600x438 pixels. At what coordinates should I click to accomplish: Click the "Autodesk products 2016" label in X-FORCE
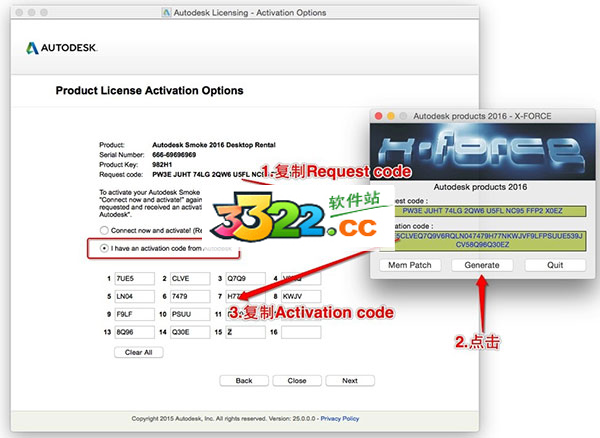click(480, 187)
